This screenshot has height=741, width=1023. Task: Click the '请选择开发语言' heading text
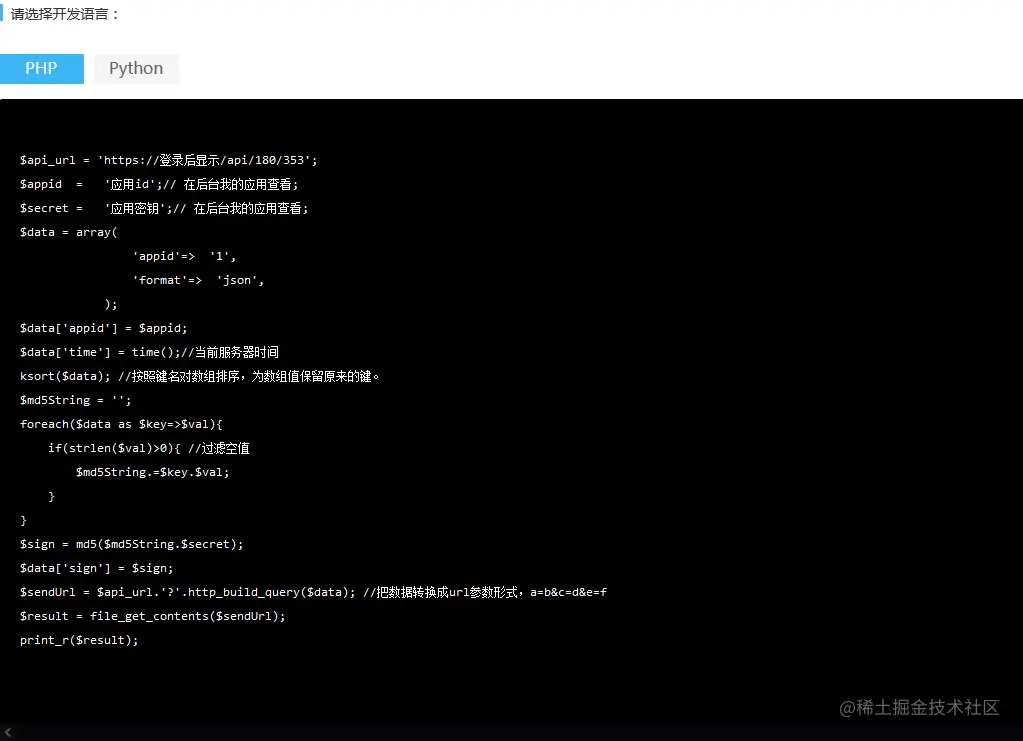click(x=65, y=14)
